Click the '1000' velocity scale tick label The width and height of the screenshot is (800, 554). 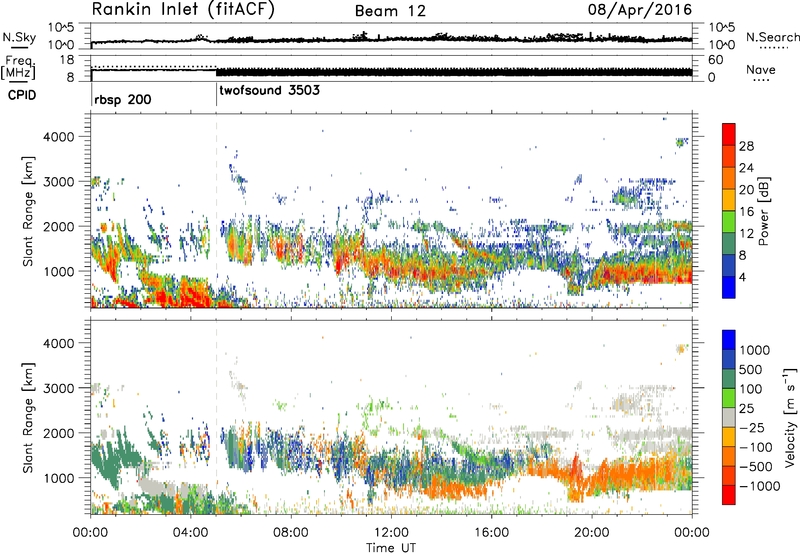755,350
